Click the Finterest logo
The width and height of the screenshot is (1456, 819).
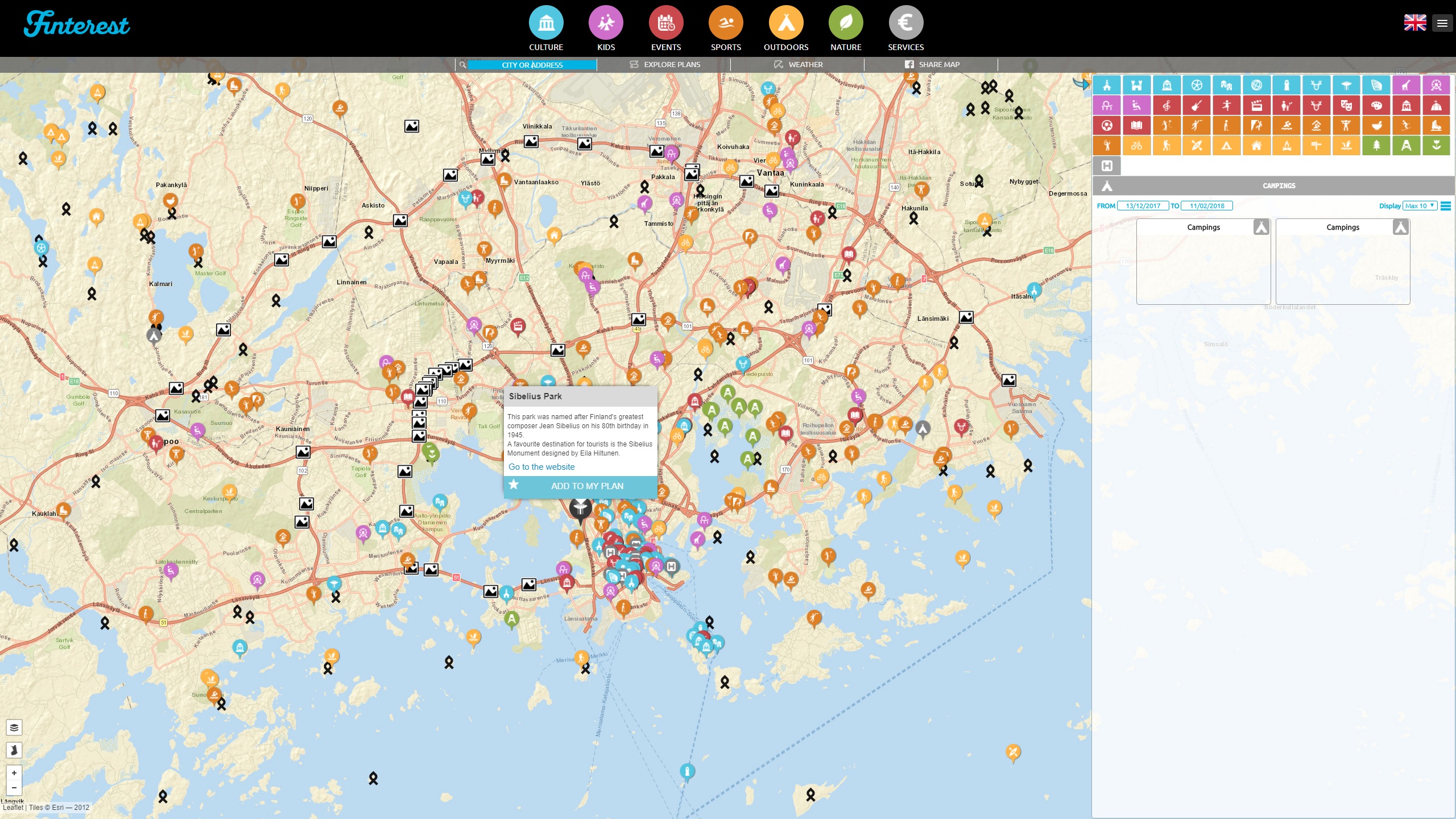coord(77,24)
